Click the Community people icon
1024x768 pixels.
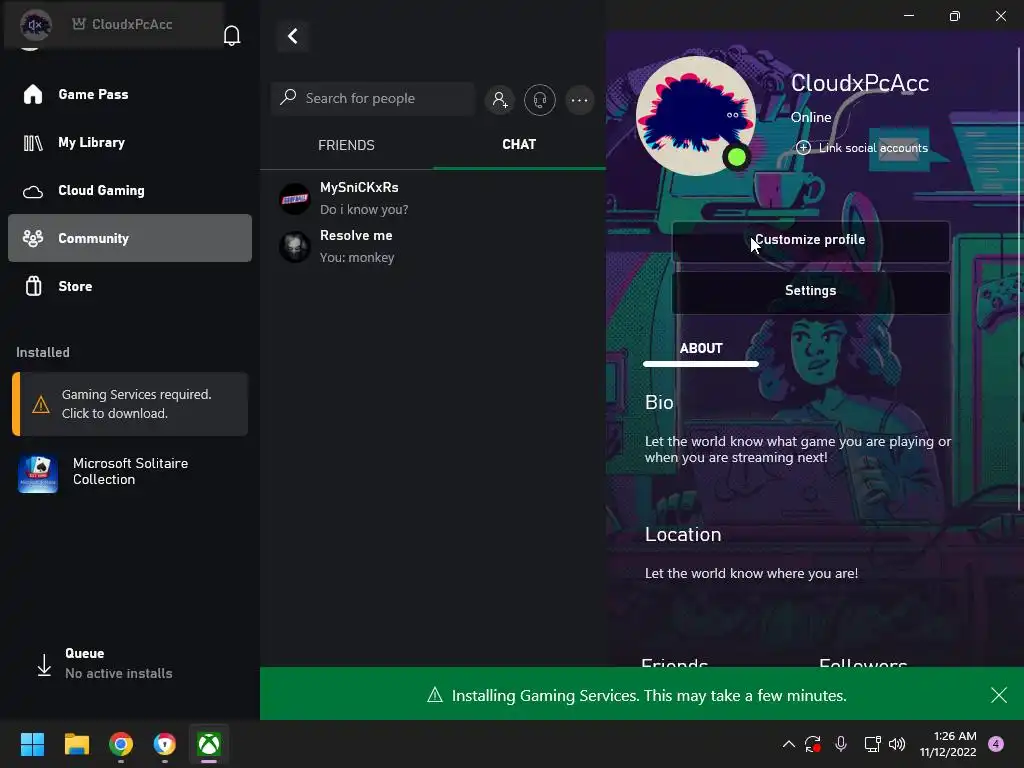33,238
